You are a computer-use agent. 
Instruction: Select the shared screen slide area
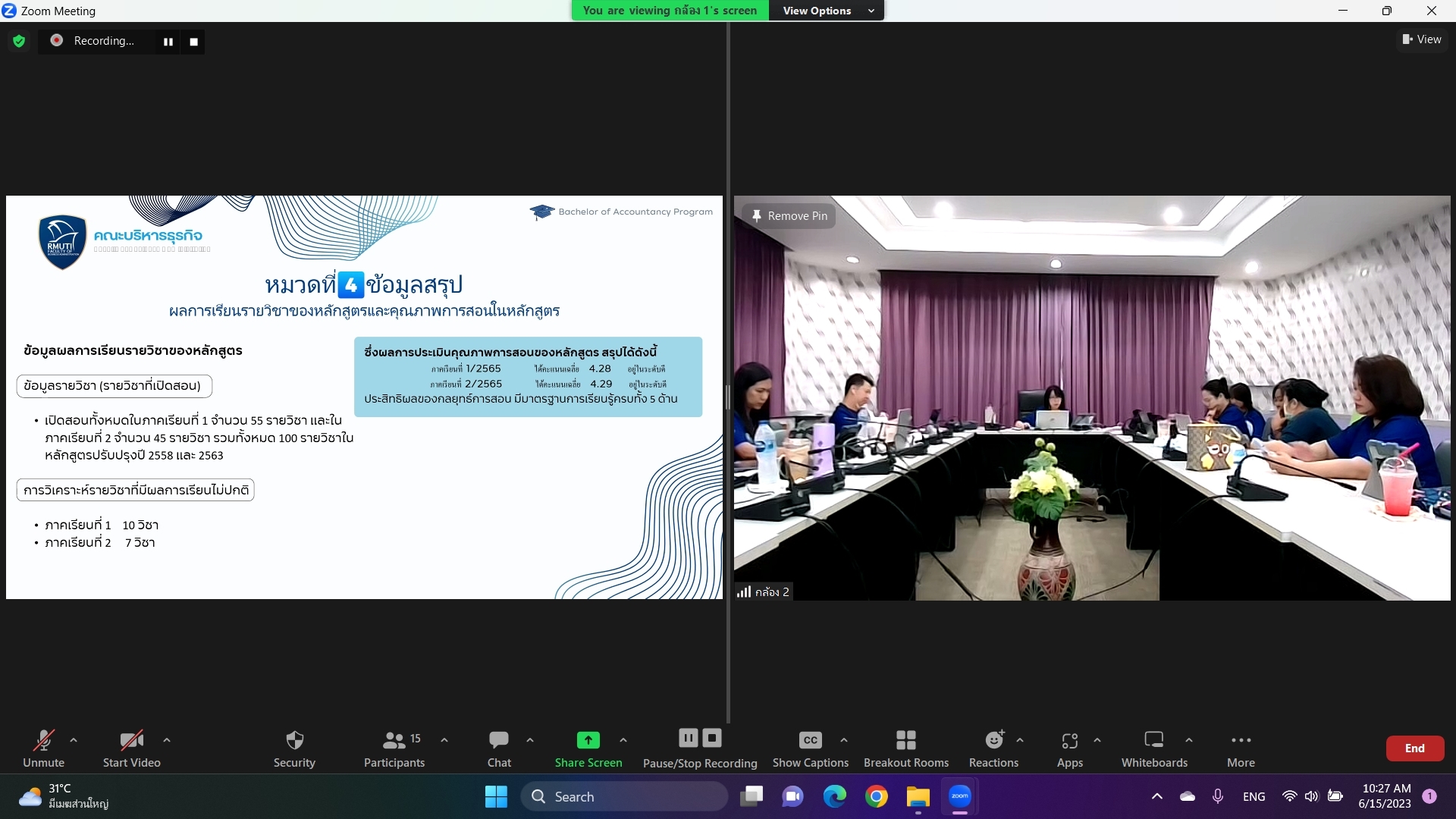coord(364,397)
